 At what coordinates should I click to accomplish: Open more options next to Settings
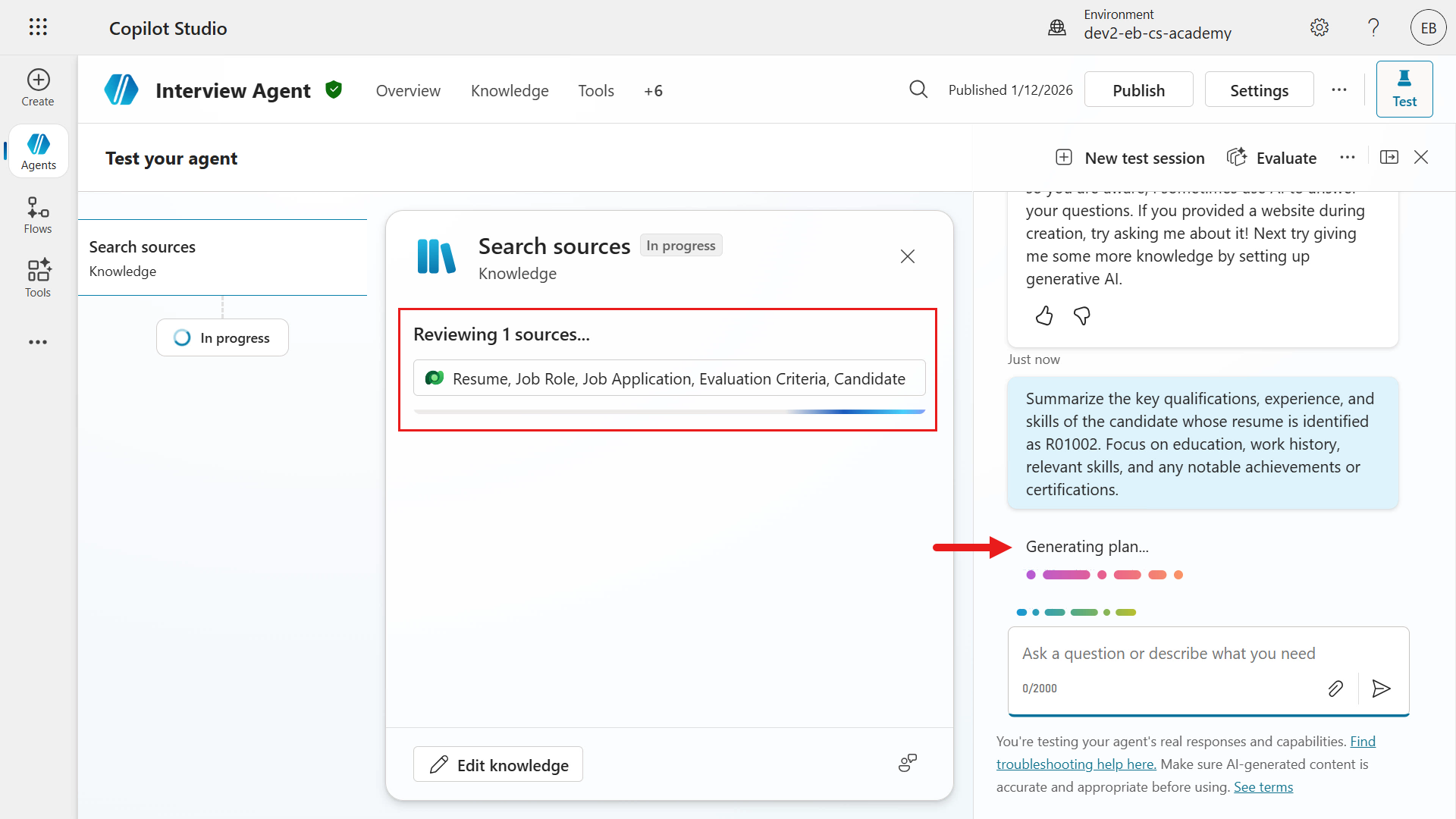tap(1339, 89)
